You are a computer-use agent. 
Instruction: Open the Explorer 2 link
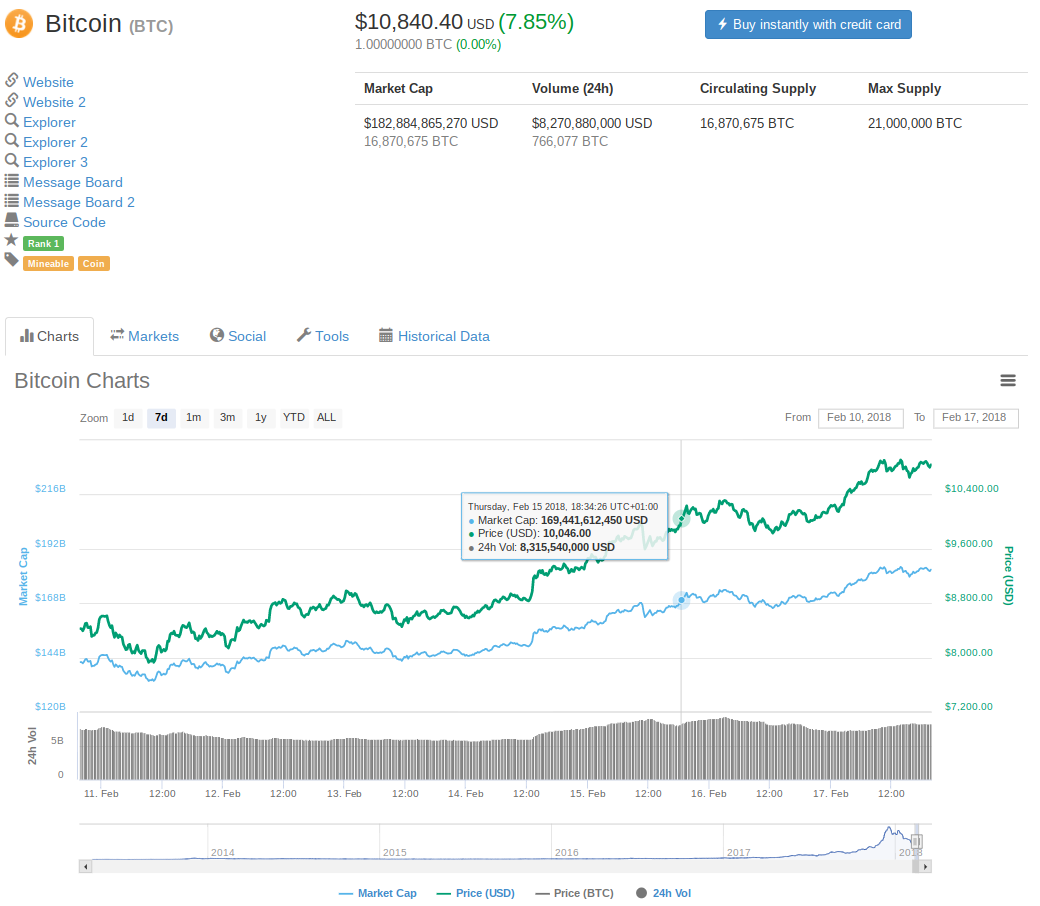(x=55, y=142)
